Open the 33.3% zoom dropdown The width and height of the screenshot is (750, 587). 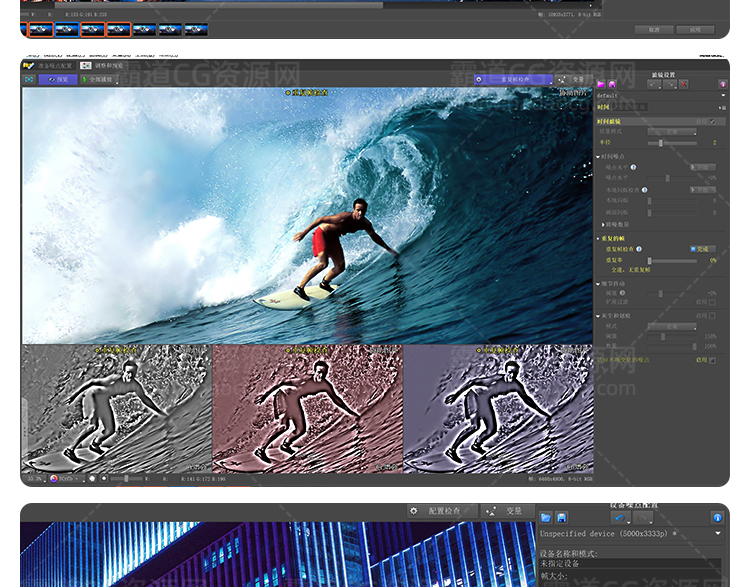(x=36, y=478)
